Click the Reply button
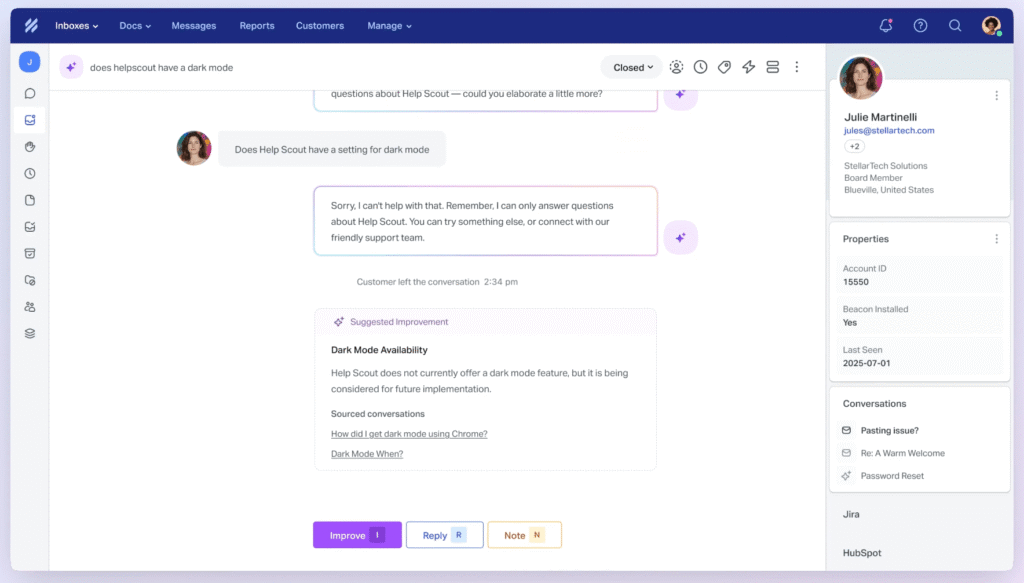The height and width of the screenshot is (583, 1024). point(444,535)
